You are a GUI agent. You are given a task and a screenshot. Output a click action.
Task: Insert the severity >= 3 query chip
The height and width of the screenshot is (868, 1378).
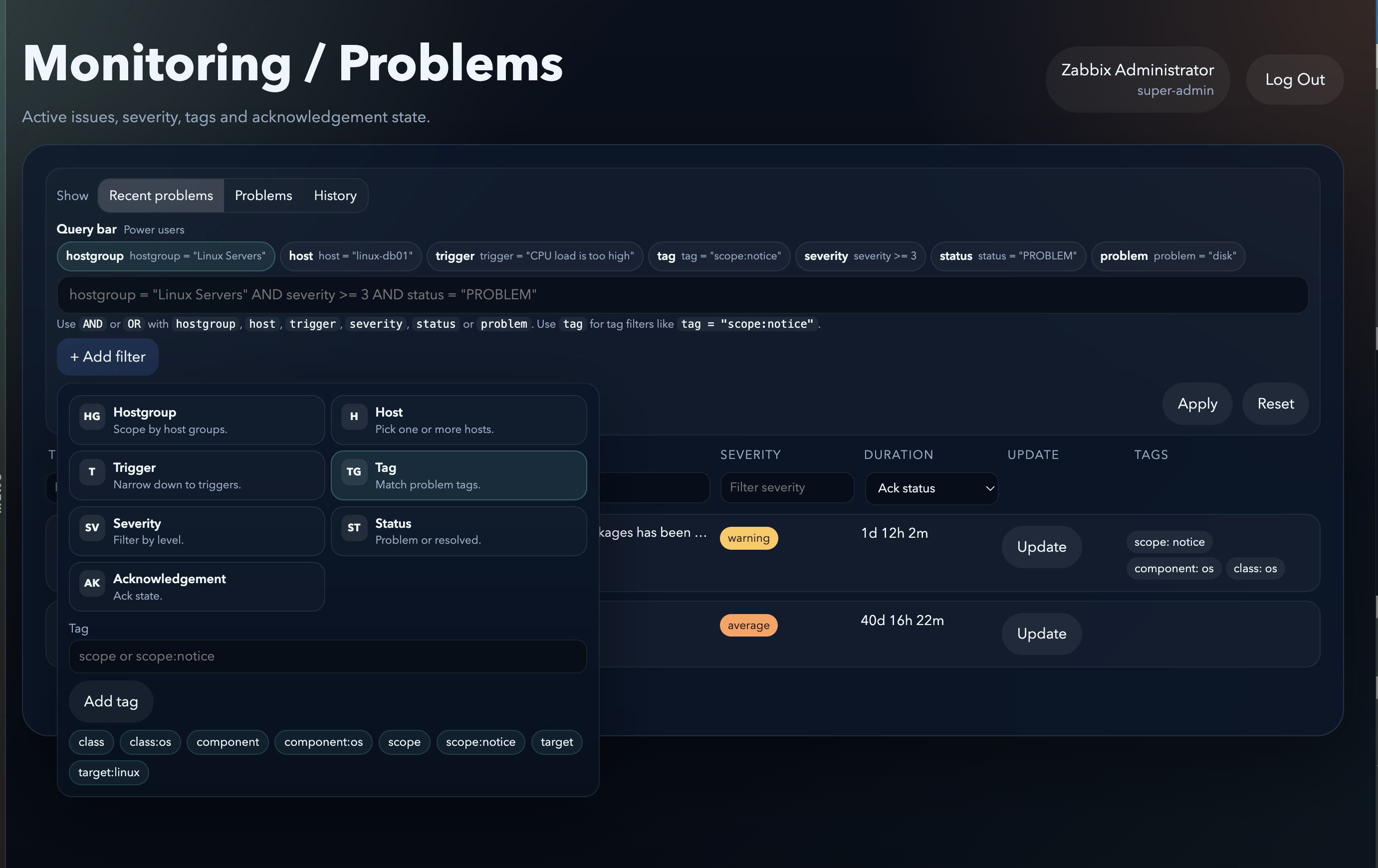click(860, 256)
